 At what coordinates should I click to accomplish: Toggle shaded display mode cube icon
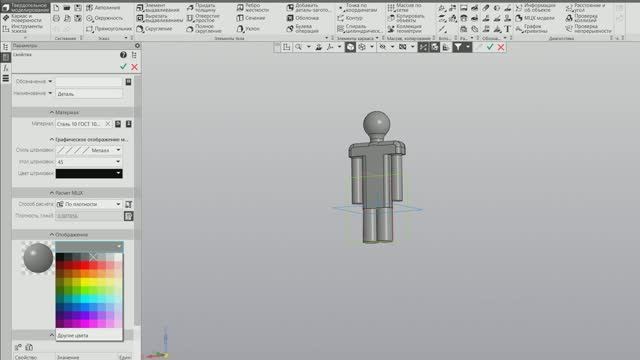tap(350, 47)
